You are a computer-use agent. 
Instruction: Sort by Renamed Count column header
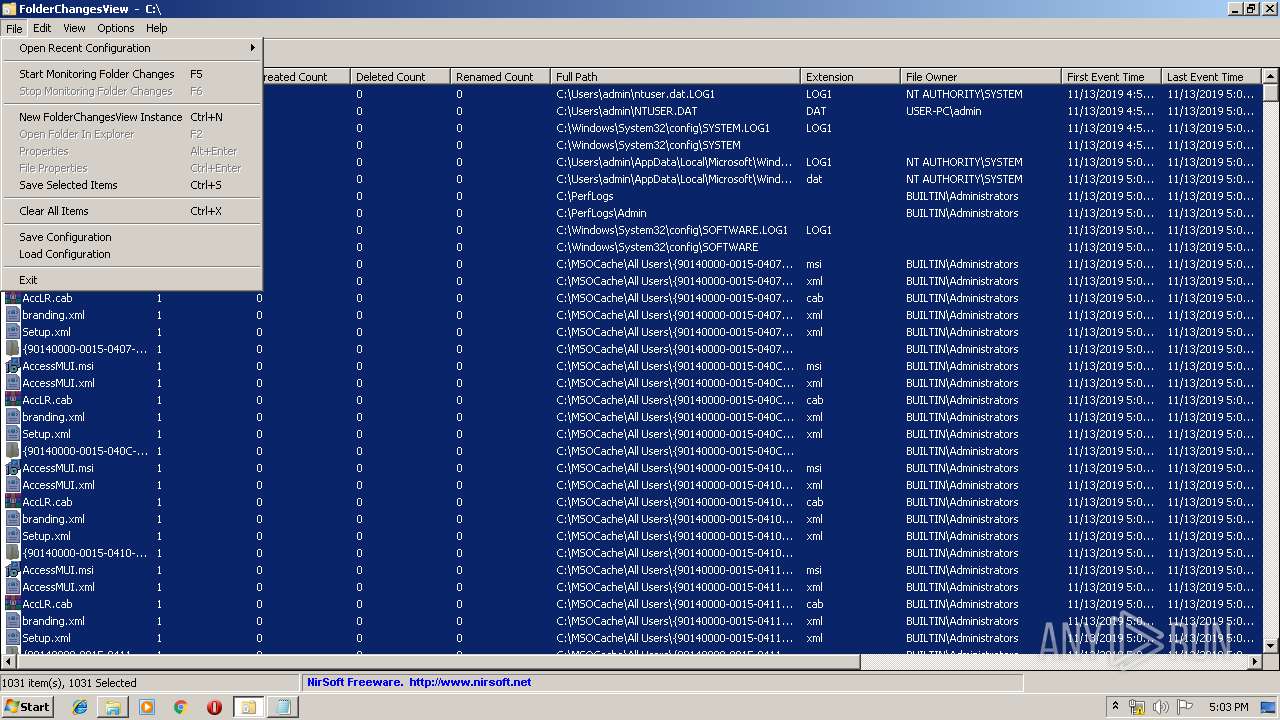click(x=500, y=77)
